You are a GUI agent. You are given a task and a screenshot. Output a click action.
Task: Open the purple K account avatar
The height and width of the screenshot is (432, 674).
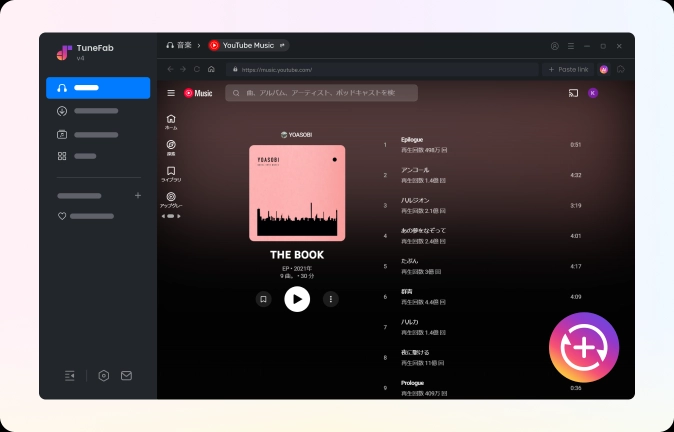pos(593,93)
